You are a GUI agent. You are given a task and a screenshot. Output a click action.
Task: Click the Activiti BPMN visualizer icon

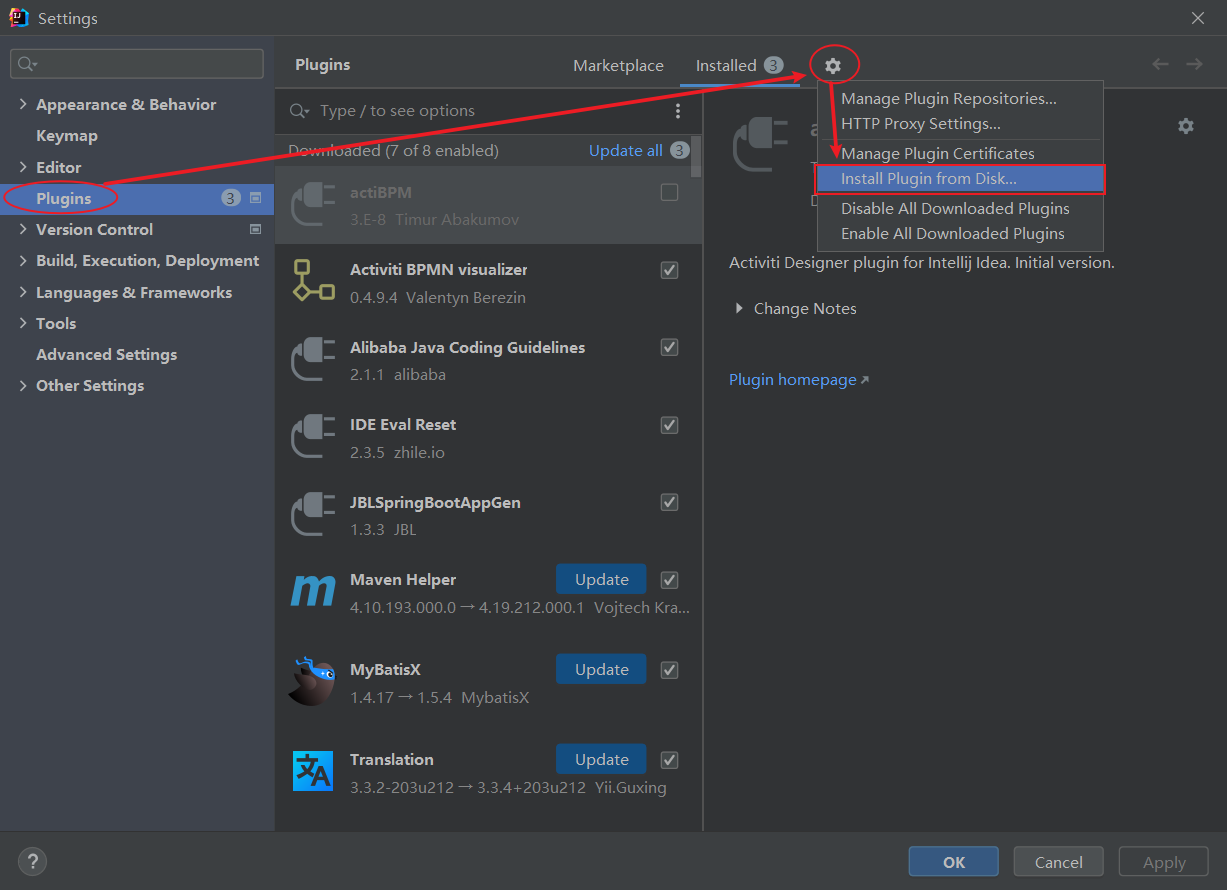point(312,281)
